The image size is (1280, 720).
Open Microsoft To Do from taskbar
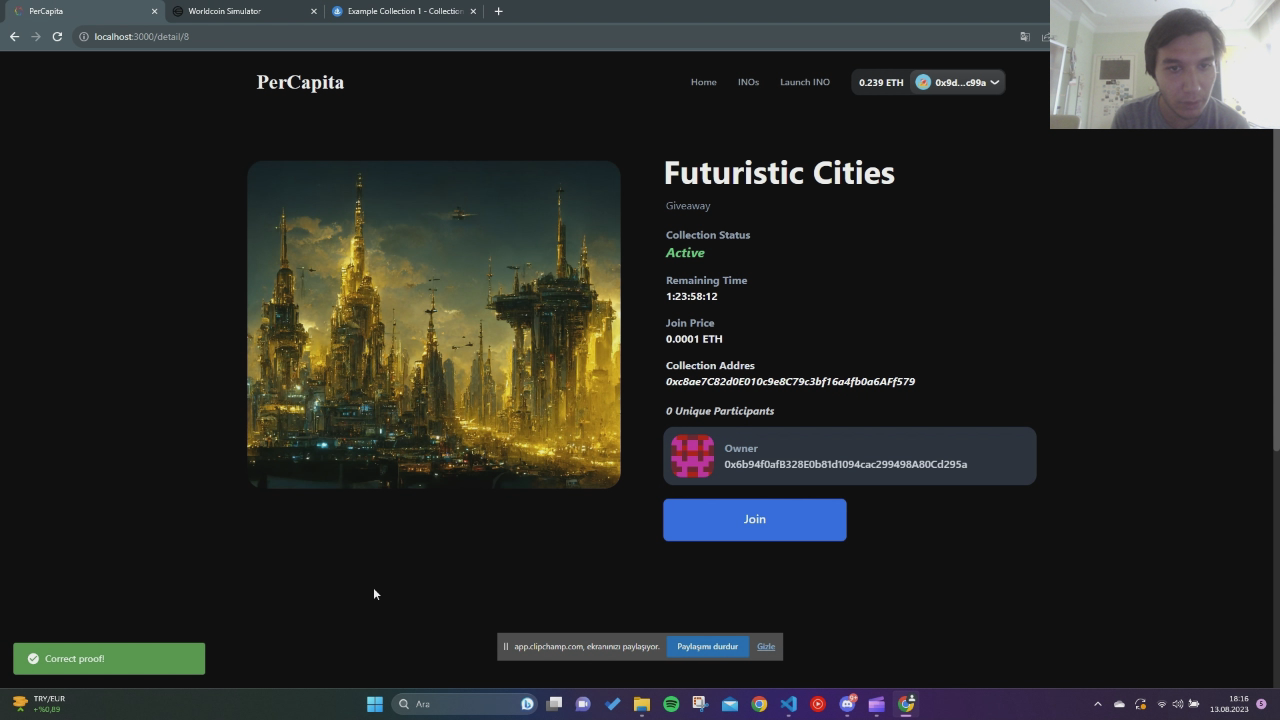coord(613,704)
